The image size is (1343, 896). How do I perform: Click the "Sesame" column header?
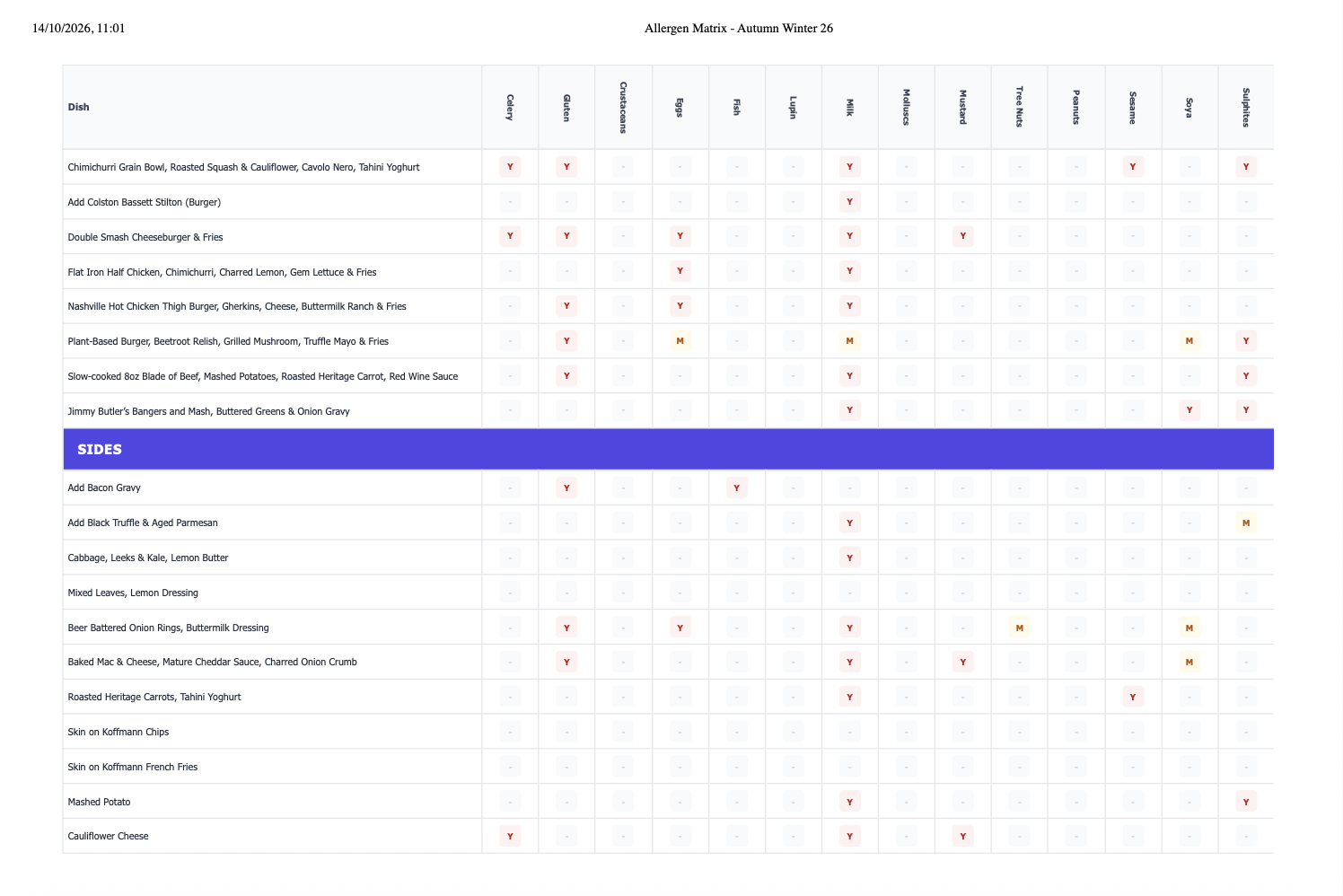1132,107
